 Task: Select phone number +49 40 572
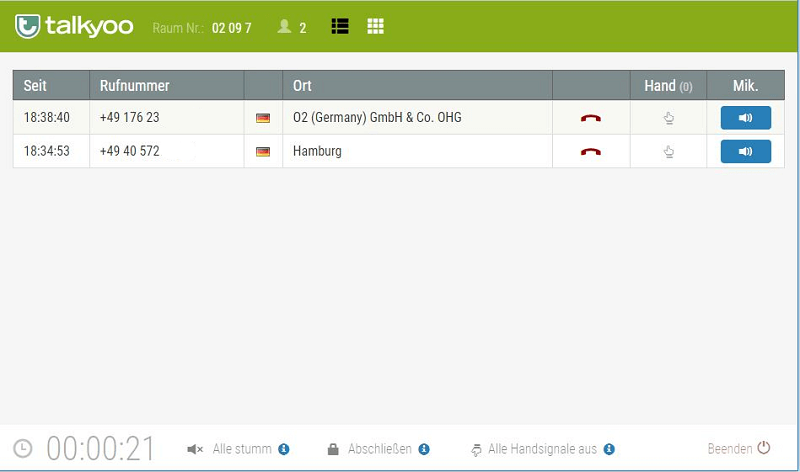pyautogui.click(x=130, y=151)
